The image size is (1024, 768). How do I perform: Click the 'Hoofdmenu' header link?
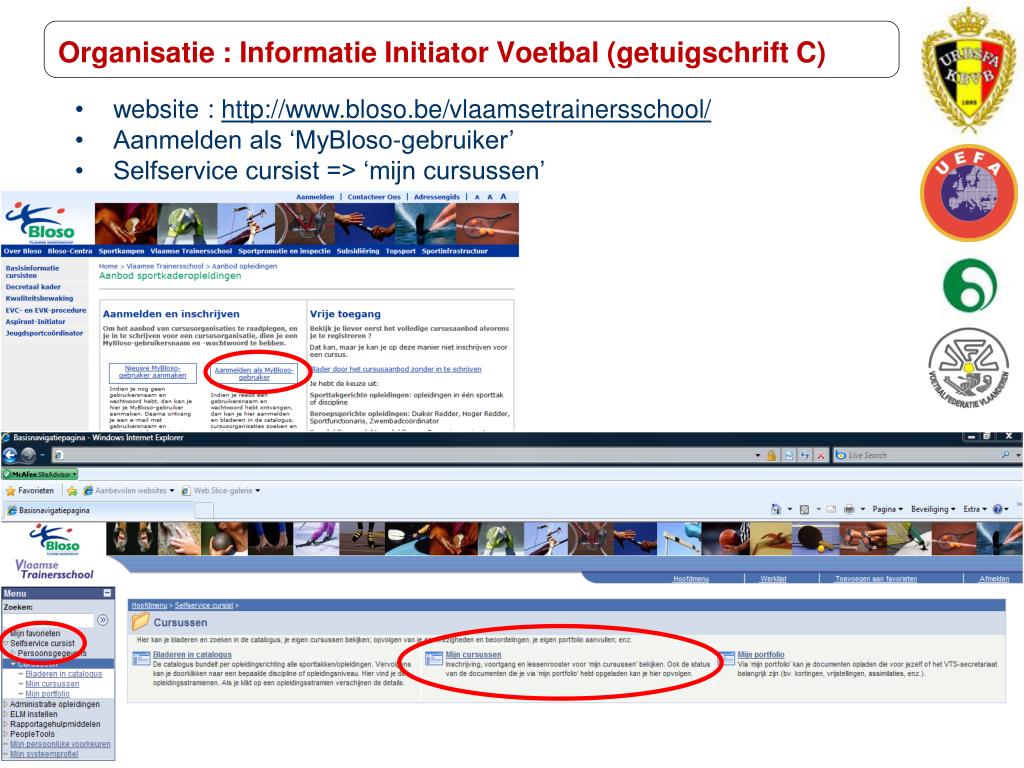point(691,579)
